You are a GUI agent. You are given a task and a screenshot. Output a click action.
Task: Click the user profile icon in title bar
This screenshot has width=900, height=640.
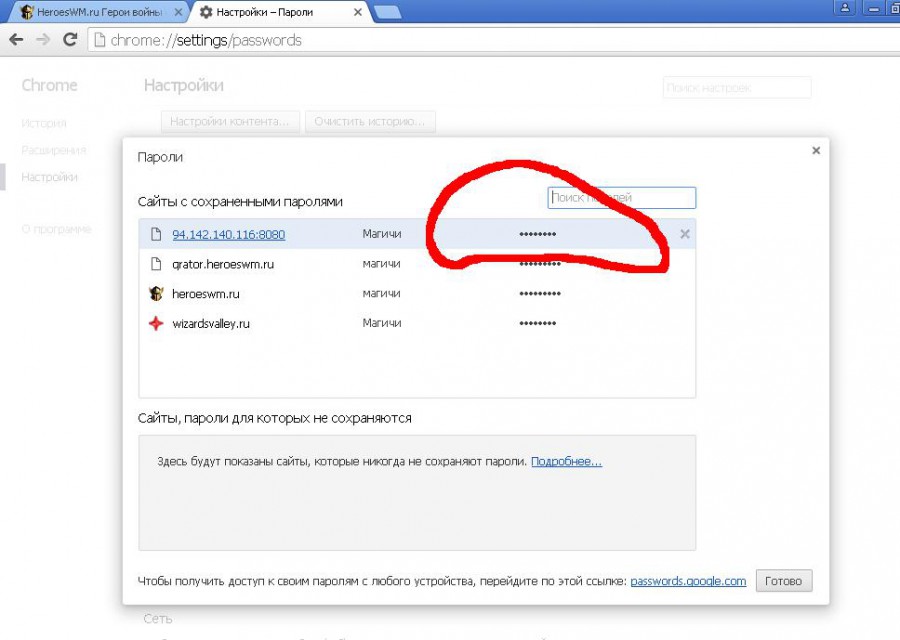point(845,7)
